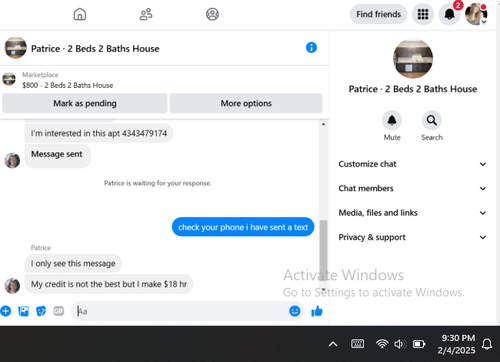
Task: Click the 'My credit is not the best' message
Action: tap(109, 284)
